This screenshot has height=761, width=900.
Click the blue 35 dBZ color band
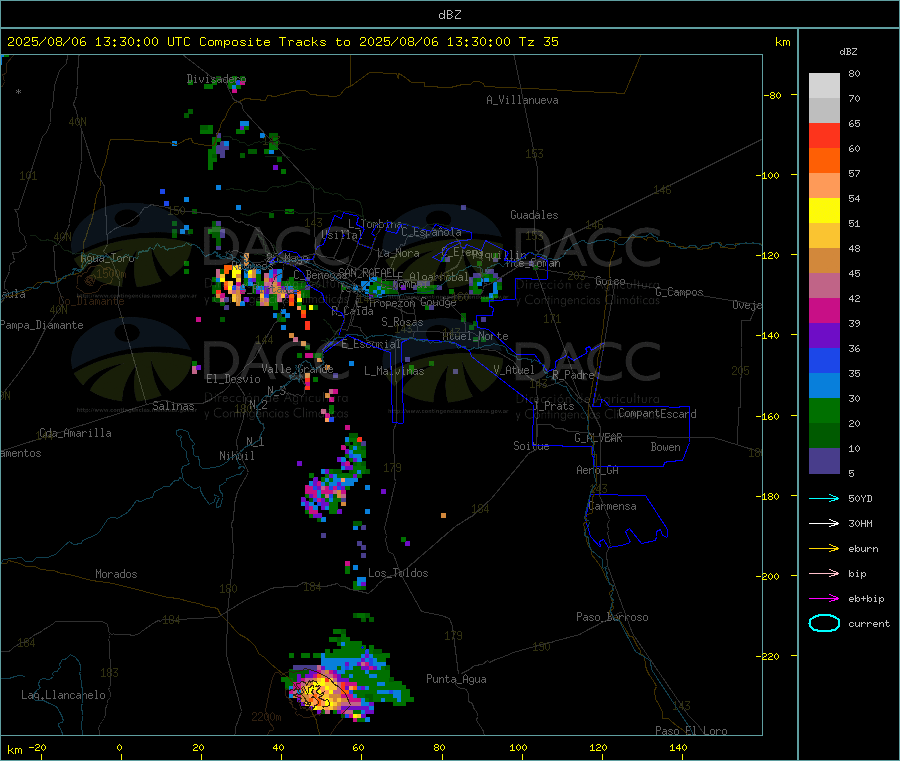(824, 360)
